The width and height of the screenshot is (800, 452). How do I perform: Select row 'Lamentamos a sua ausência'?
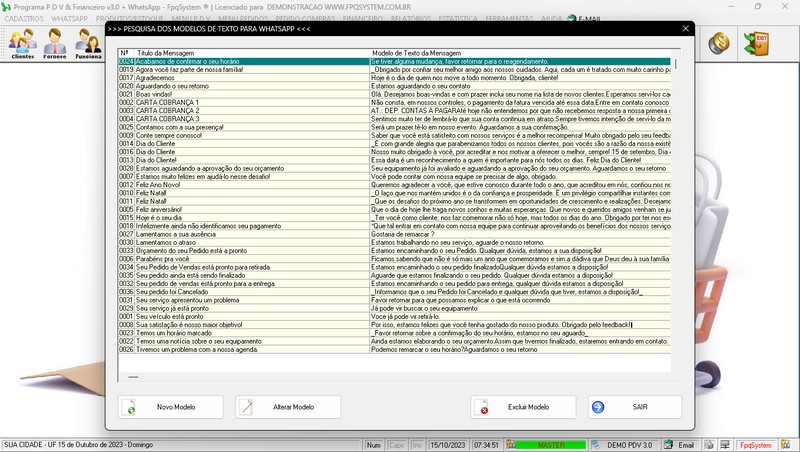pyautogui.click(x=394, y=234)
